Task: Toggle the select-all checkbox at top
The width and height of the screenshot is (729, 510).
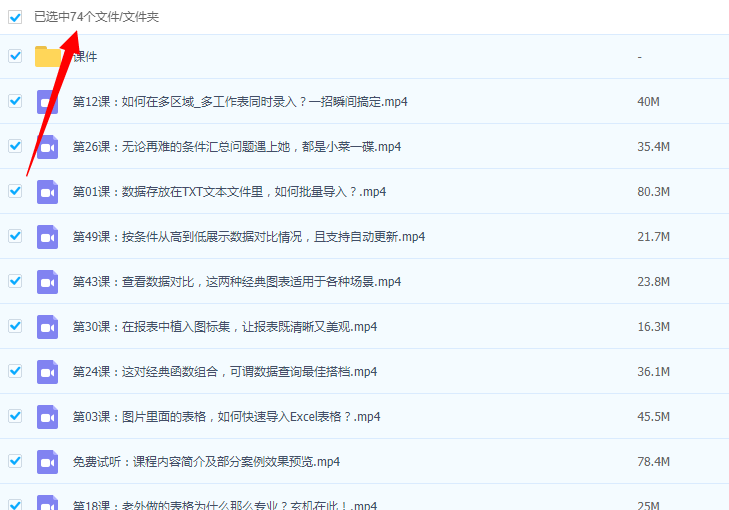Action: point(15,17)
